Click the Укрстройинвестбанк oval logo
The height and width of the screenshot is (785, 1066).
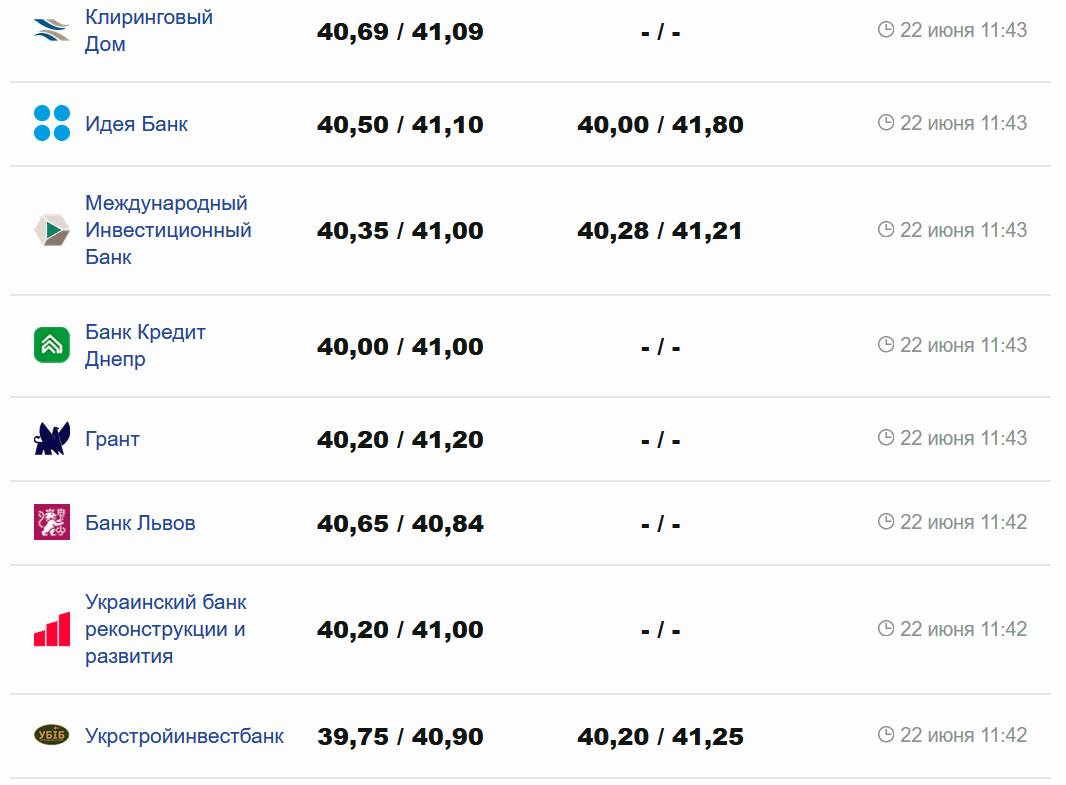pyautogui.click(x=52, y=735)
